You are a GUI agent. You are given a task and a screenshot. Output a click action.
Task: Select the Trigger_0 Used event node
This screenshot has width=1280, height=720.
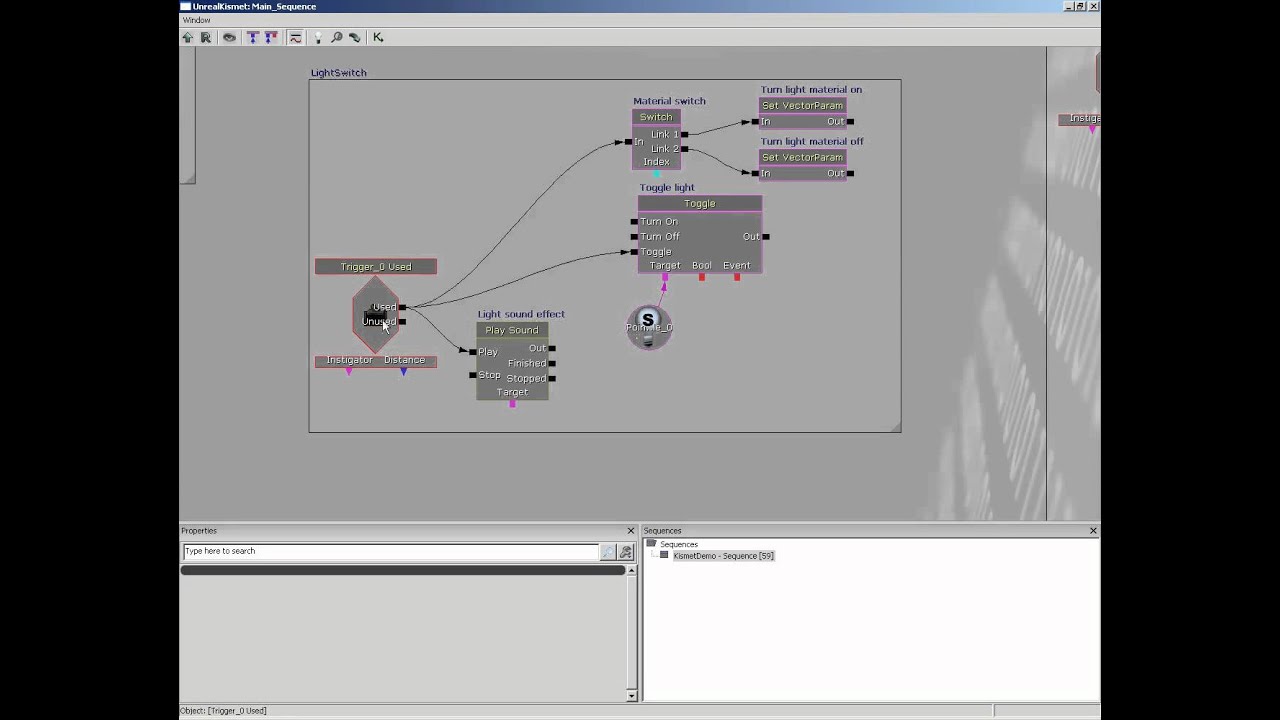pyautogui.click(x=376, y=267)
